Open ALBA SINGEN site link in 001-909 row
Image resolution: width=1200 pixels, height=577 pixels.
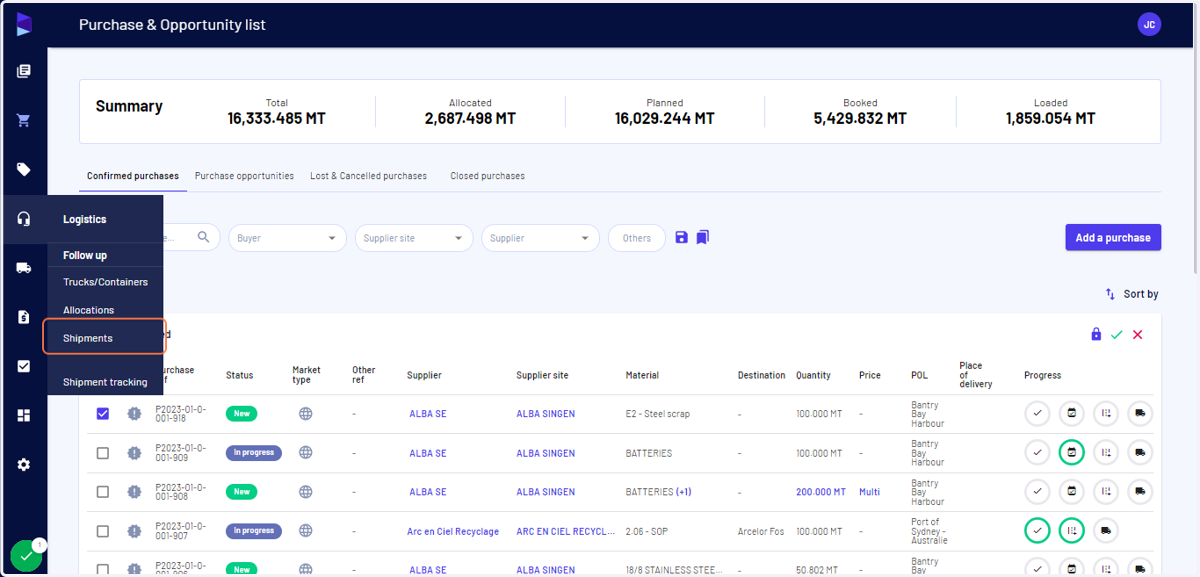tap(545, 453)
